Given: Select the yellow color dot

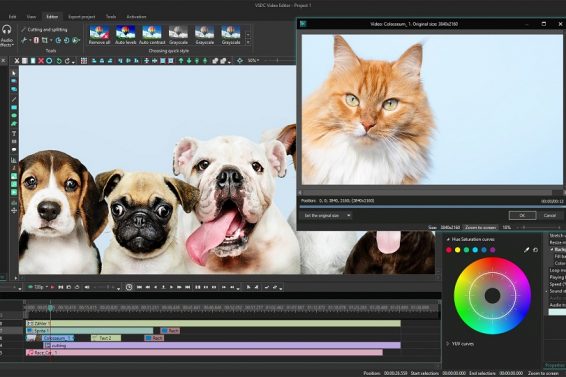Looking at the screenshot, I should tap(457, 250).
